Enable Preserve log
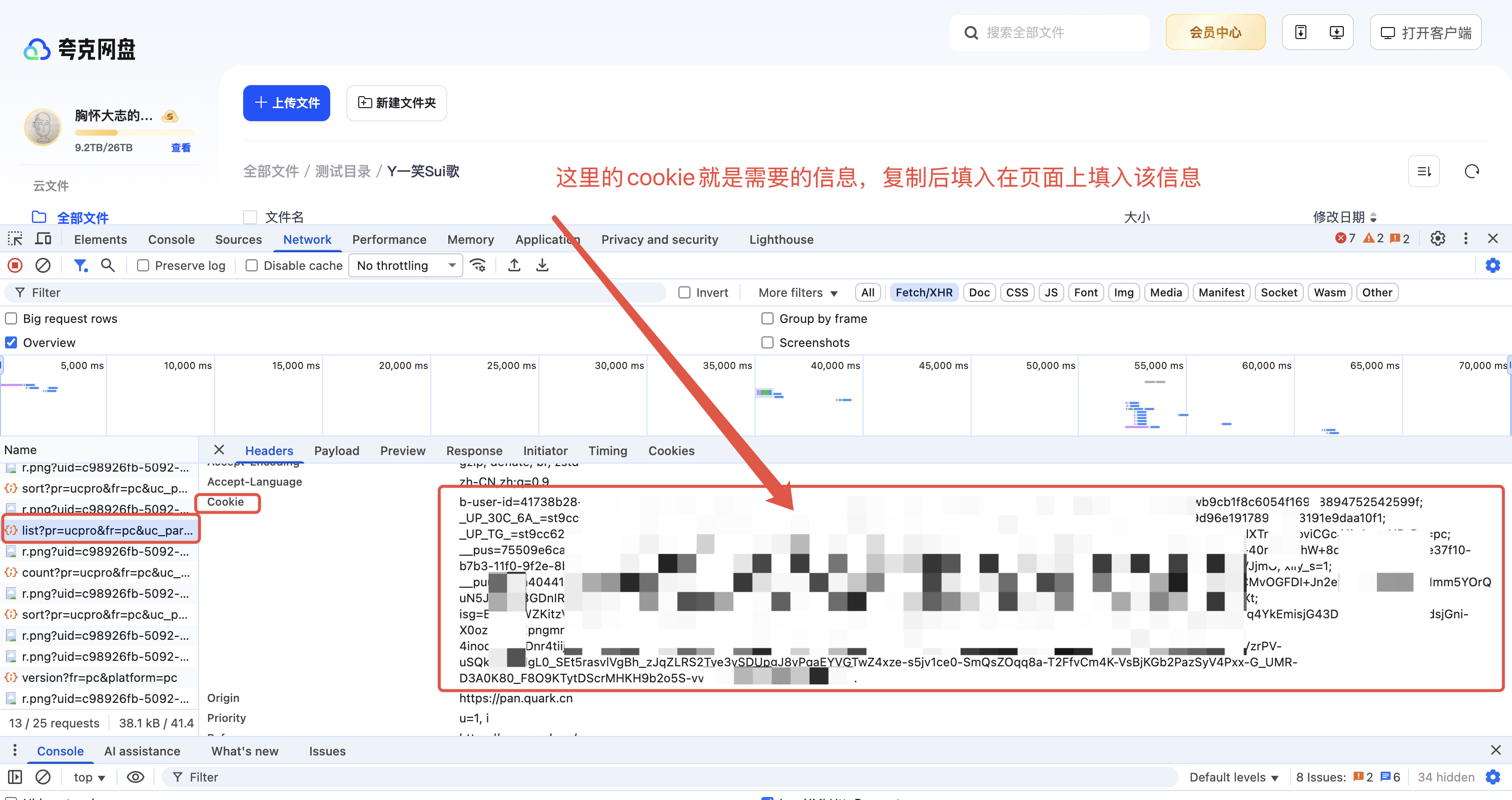The width and height of the screenshot is (1512, 800). 142,265
